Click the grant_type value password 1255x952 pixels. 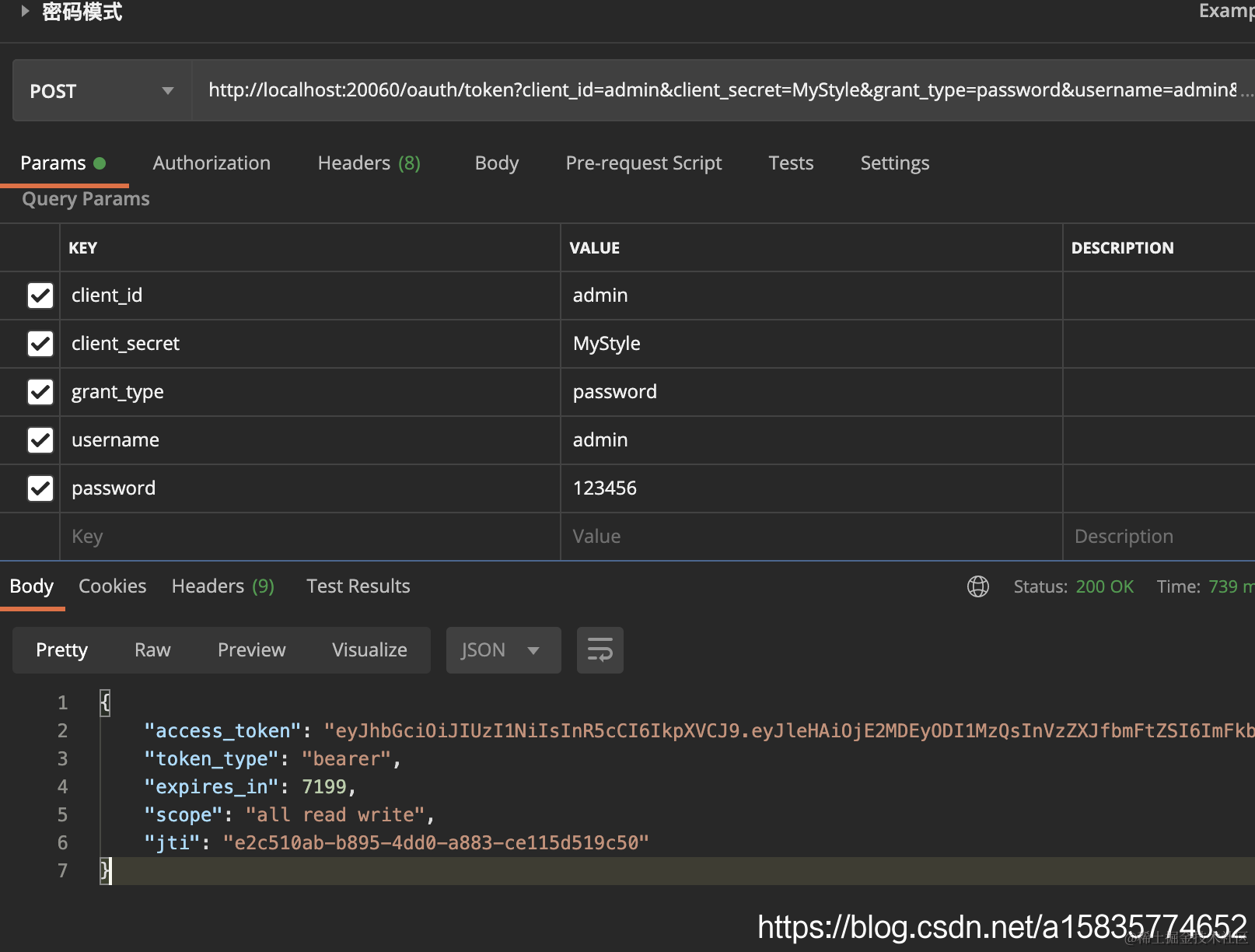tap(812, 392)
